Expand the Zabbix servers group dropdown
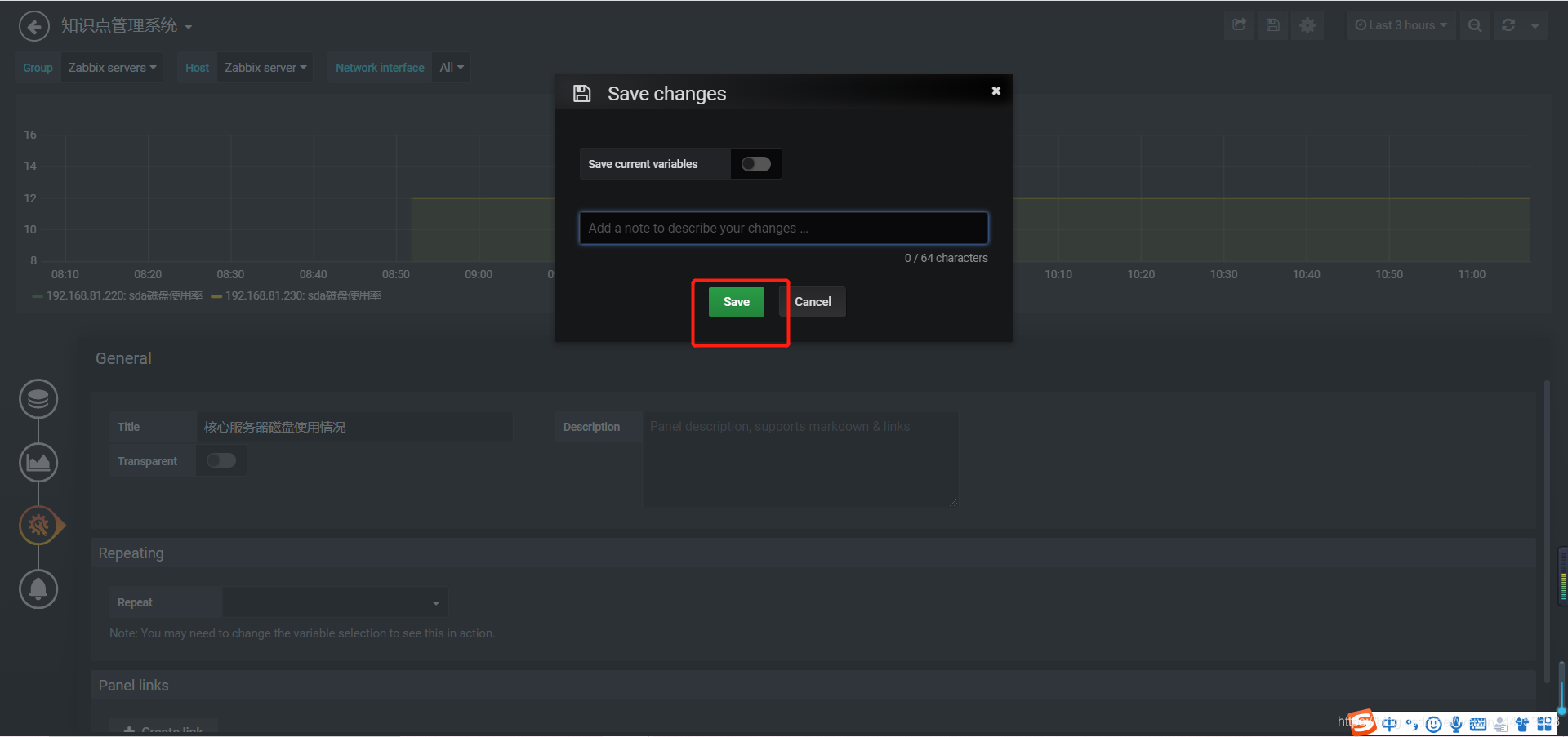Viewport: 1568px width, 737px height. point(112,68)
